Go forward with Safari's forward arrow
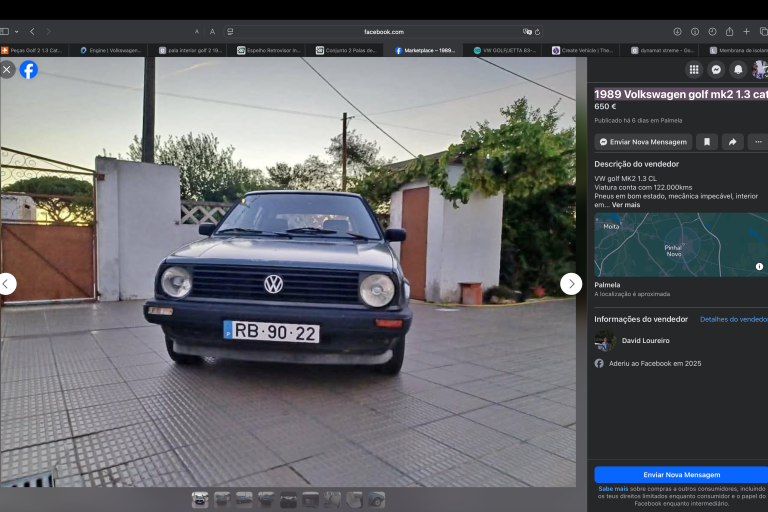 48,31
